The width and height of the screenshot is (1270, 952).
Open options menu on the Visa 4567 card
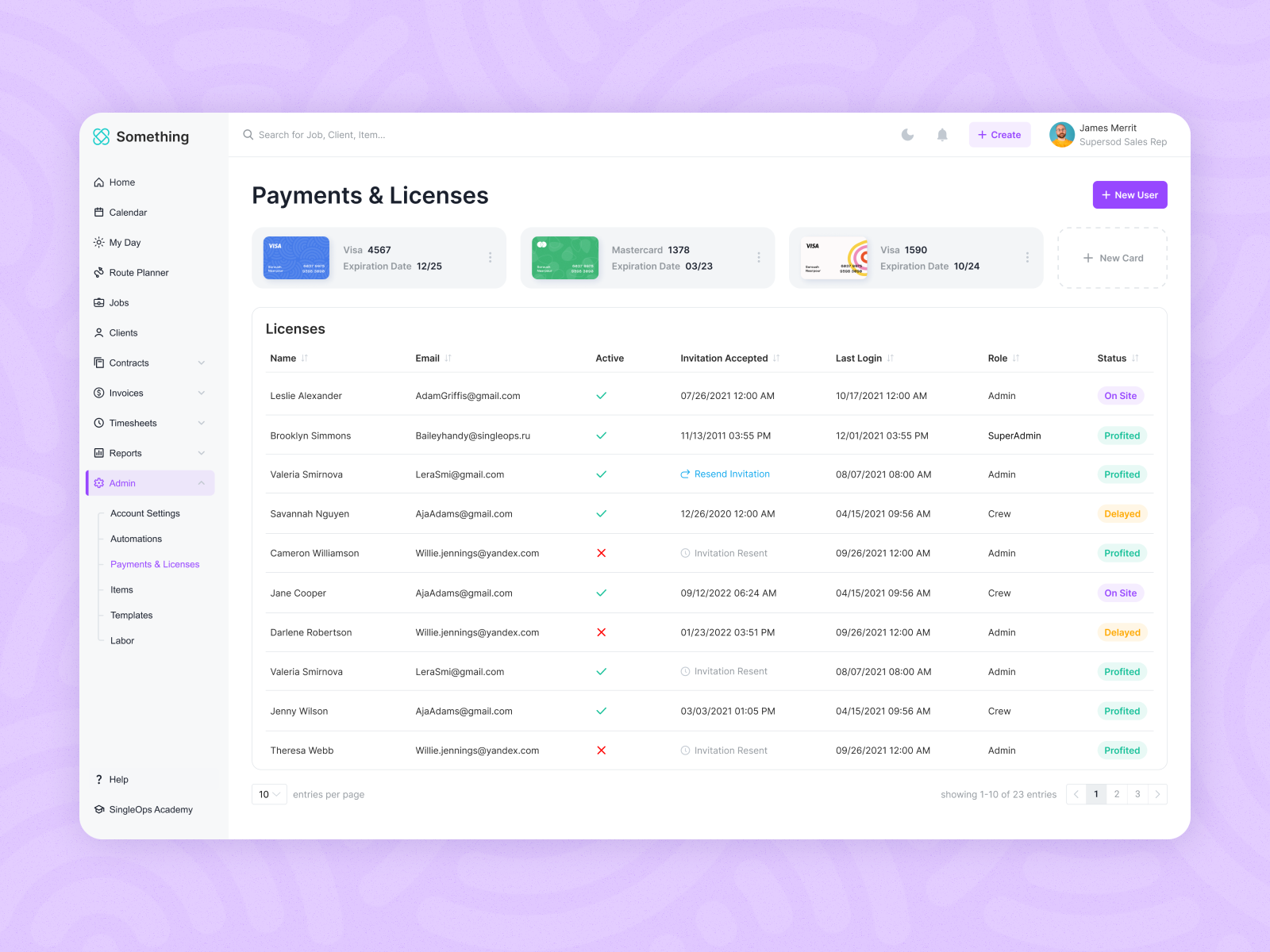[x=490, y=258]
